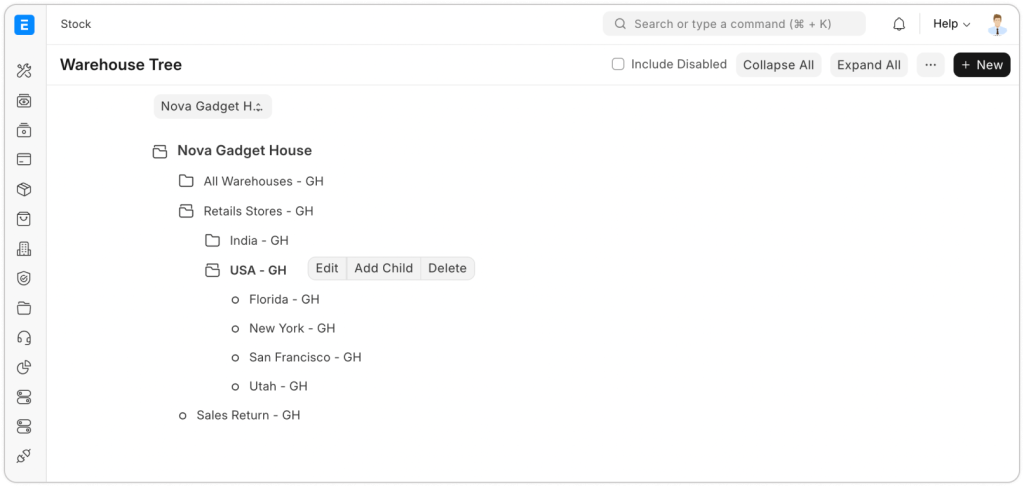Screen dimensions: 1024x487
Task: Expand the India - GH folder
Action: [212, 241]
